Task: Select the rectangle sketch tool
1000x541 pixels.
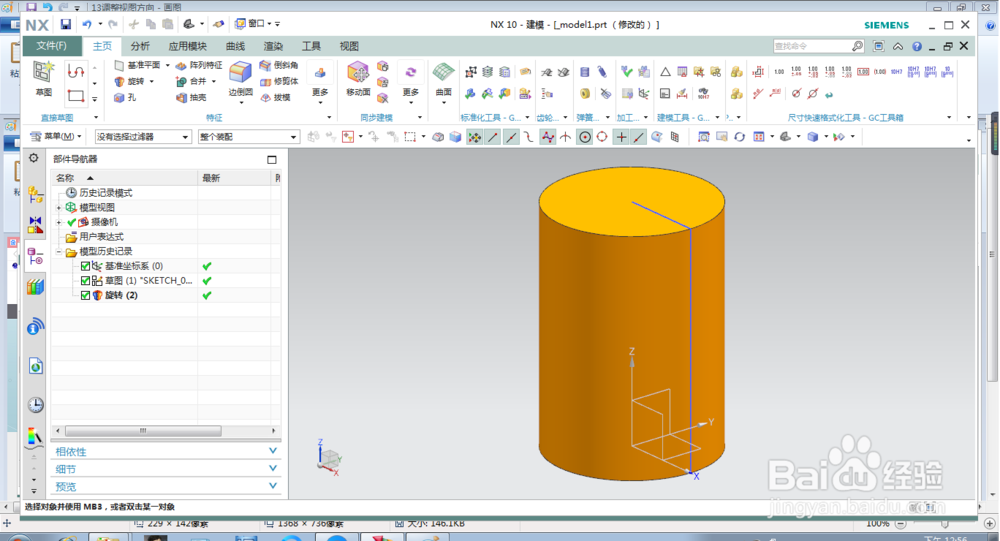Action: click(x=76, y=97)
